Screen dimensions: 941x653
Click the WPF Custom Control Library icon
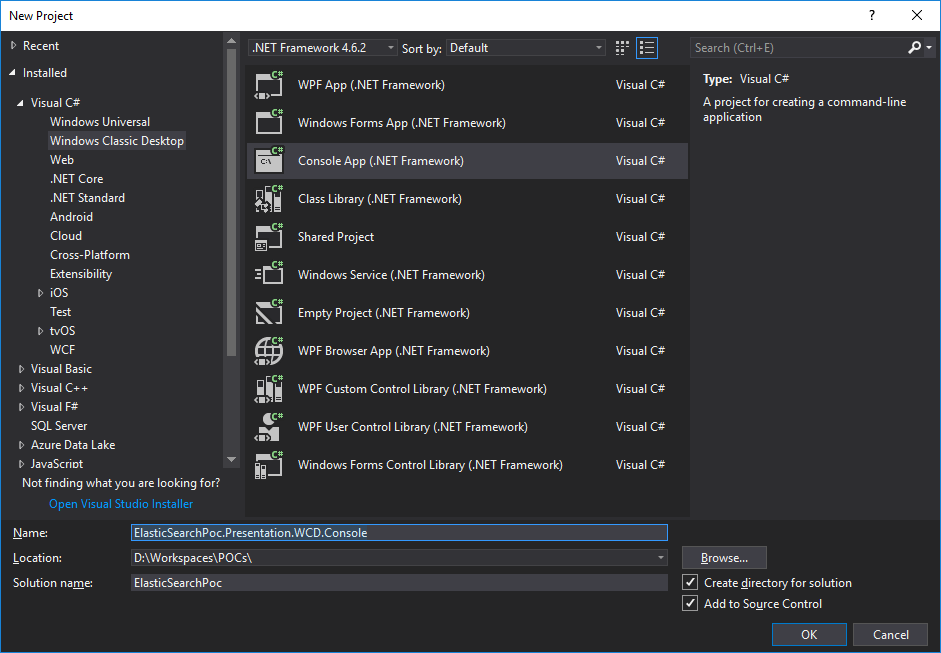click(268, 389)
